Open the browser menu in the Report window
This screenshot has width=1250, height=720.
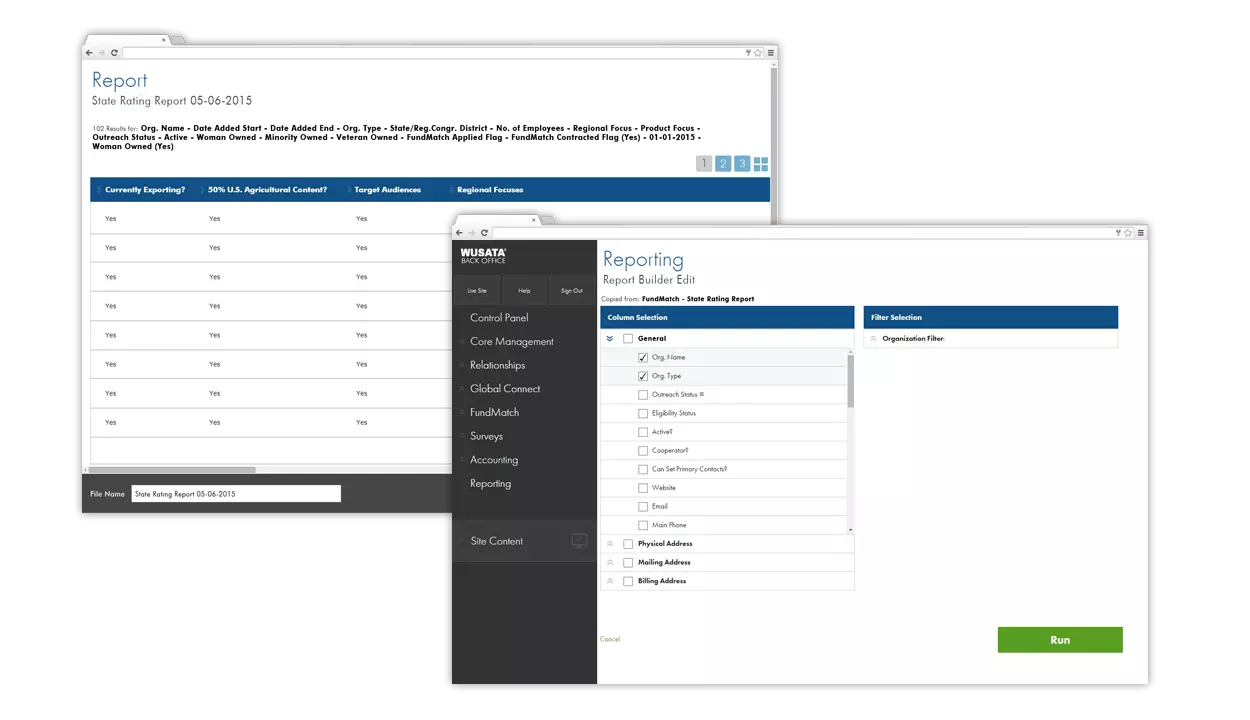(x=769, y=53)
